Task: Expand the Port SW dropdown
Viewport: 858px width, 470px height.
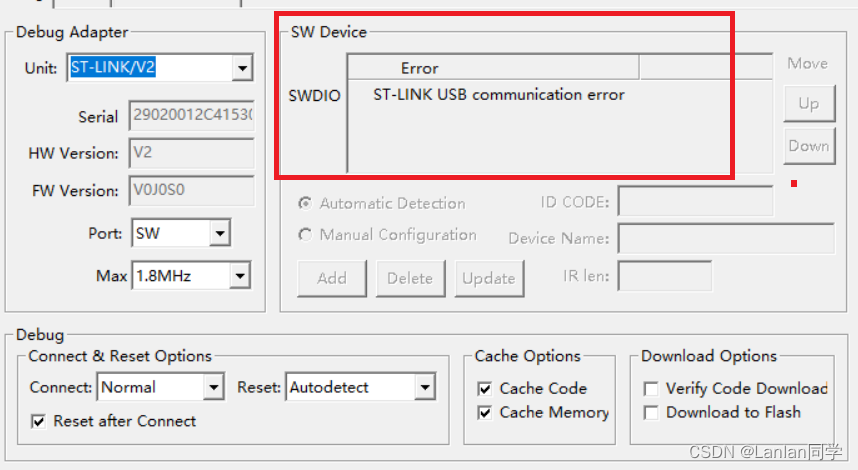Action: 220,234
